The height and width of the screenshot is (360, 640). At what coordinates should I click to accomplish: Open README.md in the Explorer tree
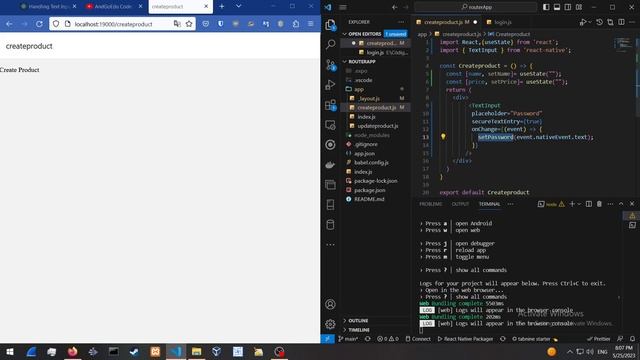369,199
